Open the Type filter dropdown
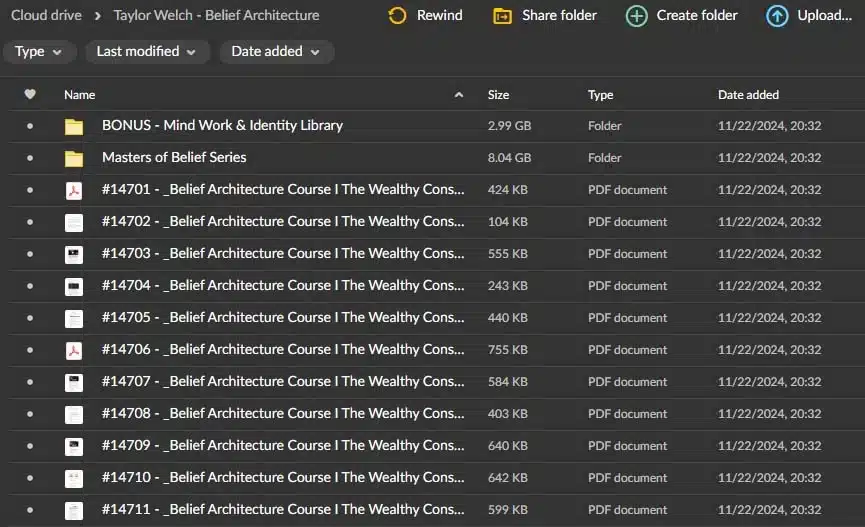The height and width of the screenshot is (527, 865). (38, 52)
